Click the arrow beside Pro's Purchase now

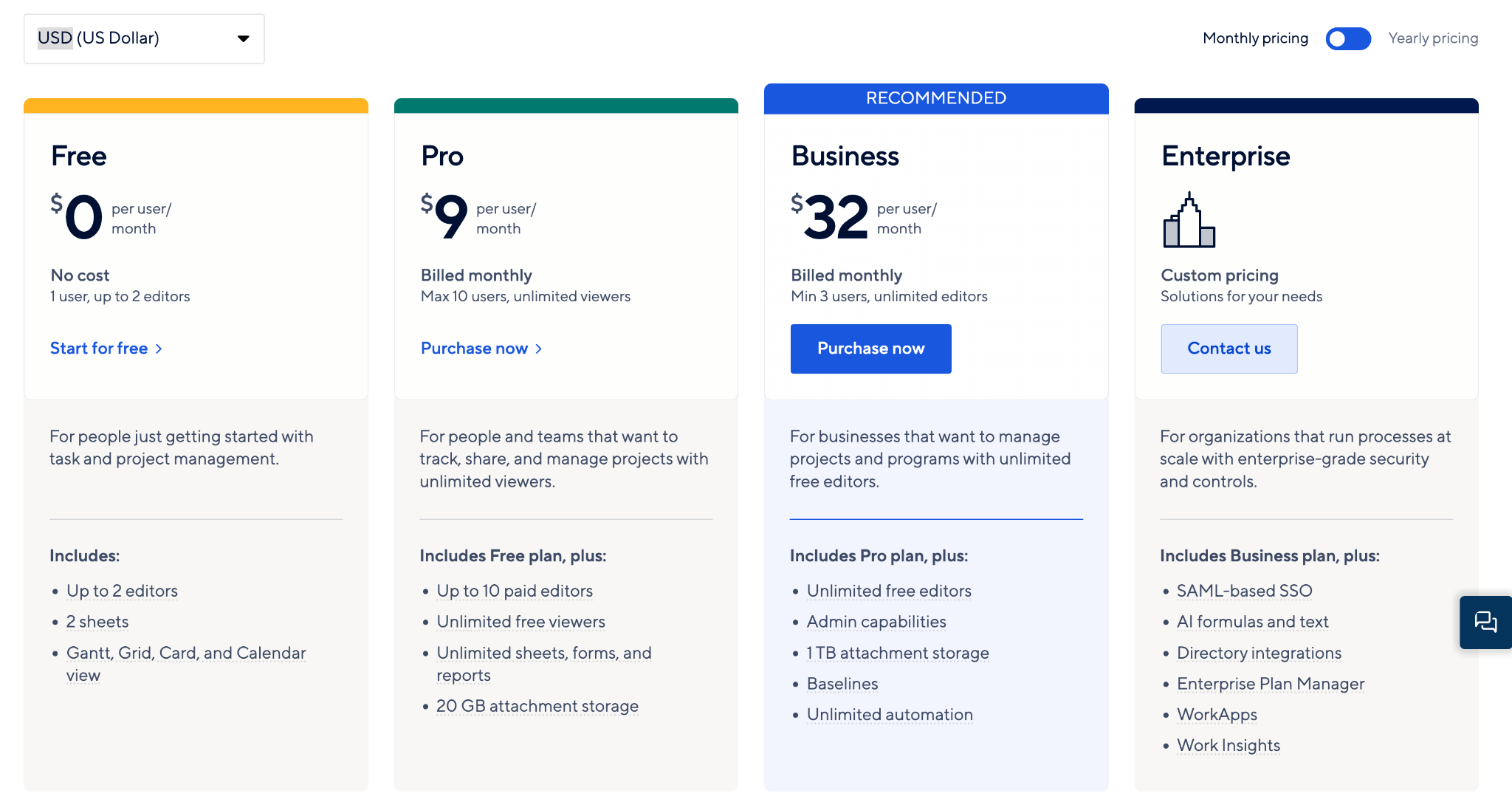tap(539, 349)
